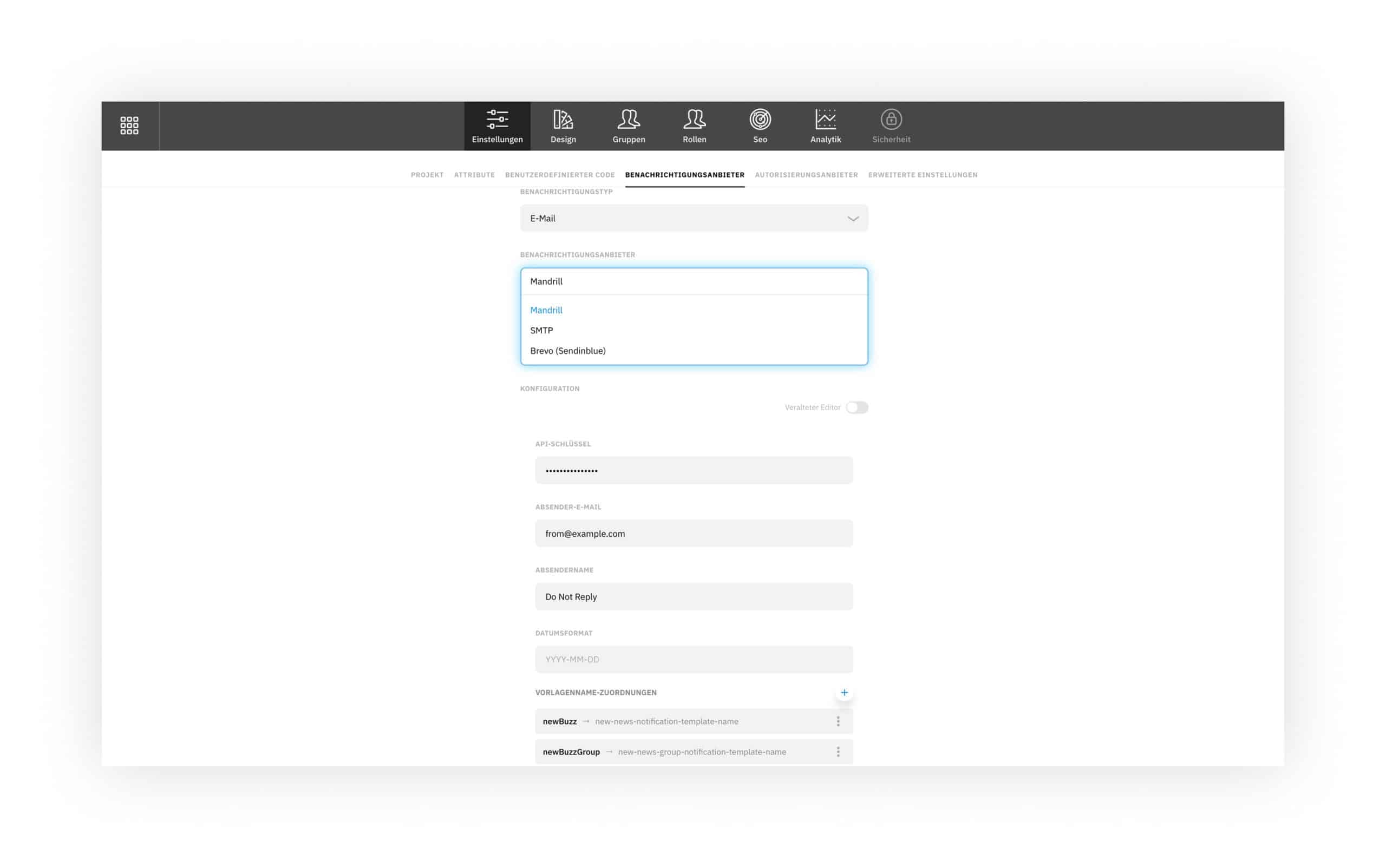Open the apps grid menu icon

129,126
